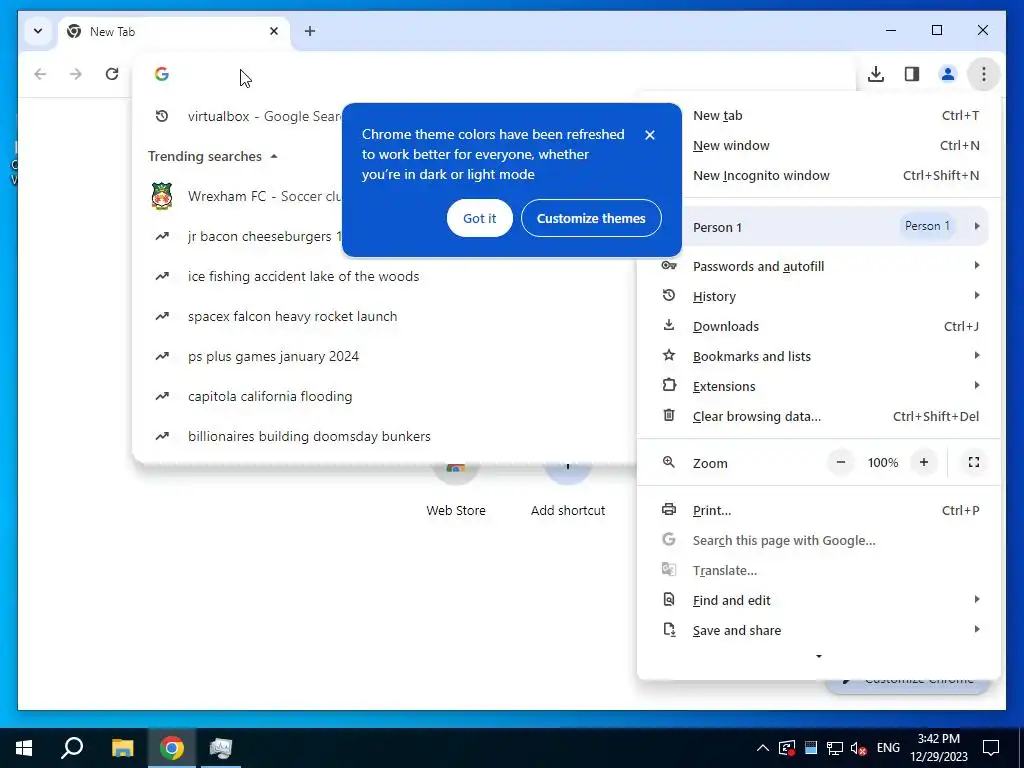Decrease zoom with minus button
This screenshot has height=768, width=1024.
tap(841, 462)
